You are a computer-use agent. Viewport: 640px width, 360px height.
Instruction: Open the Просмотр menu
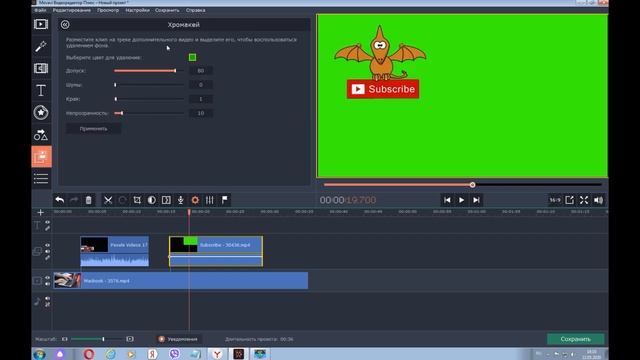coord(108,10)
